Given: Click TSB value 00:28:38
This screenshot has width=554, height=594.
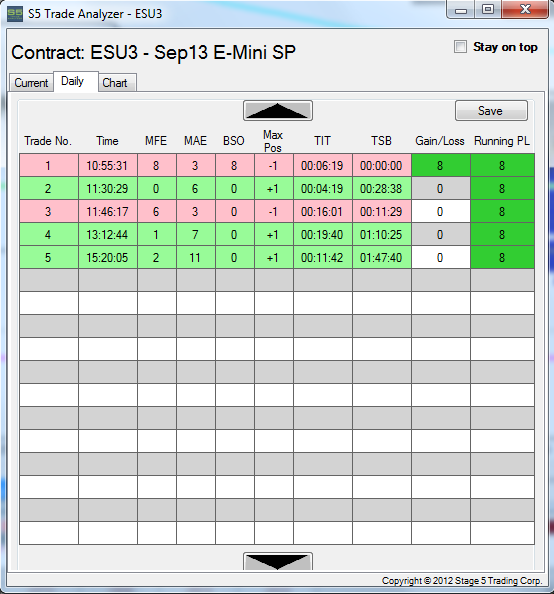Looking at the screenshot, I should [382, 188].
